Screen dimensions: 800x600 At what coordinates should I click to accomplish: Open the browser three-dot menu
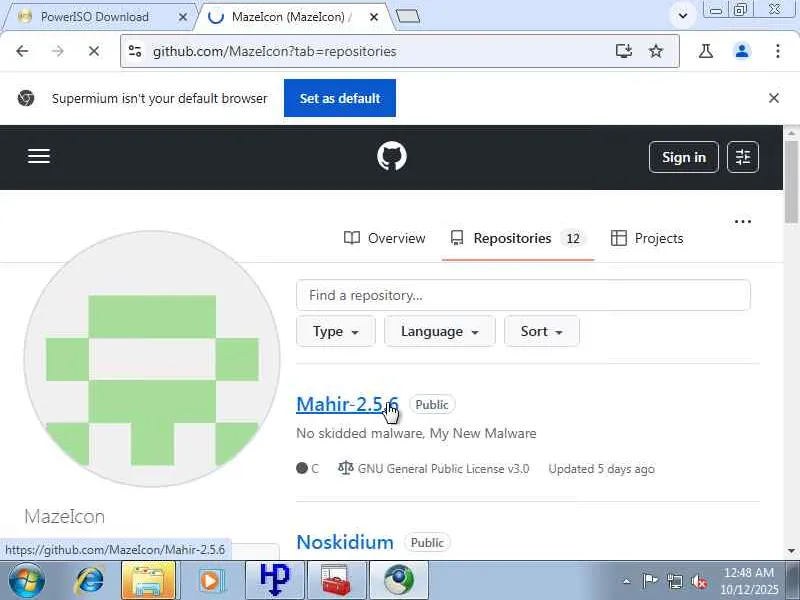(778, 51)
